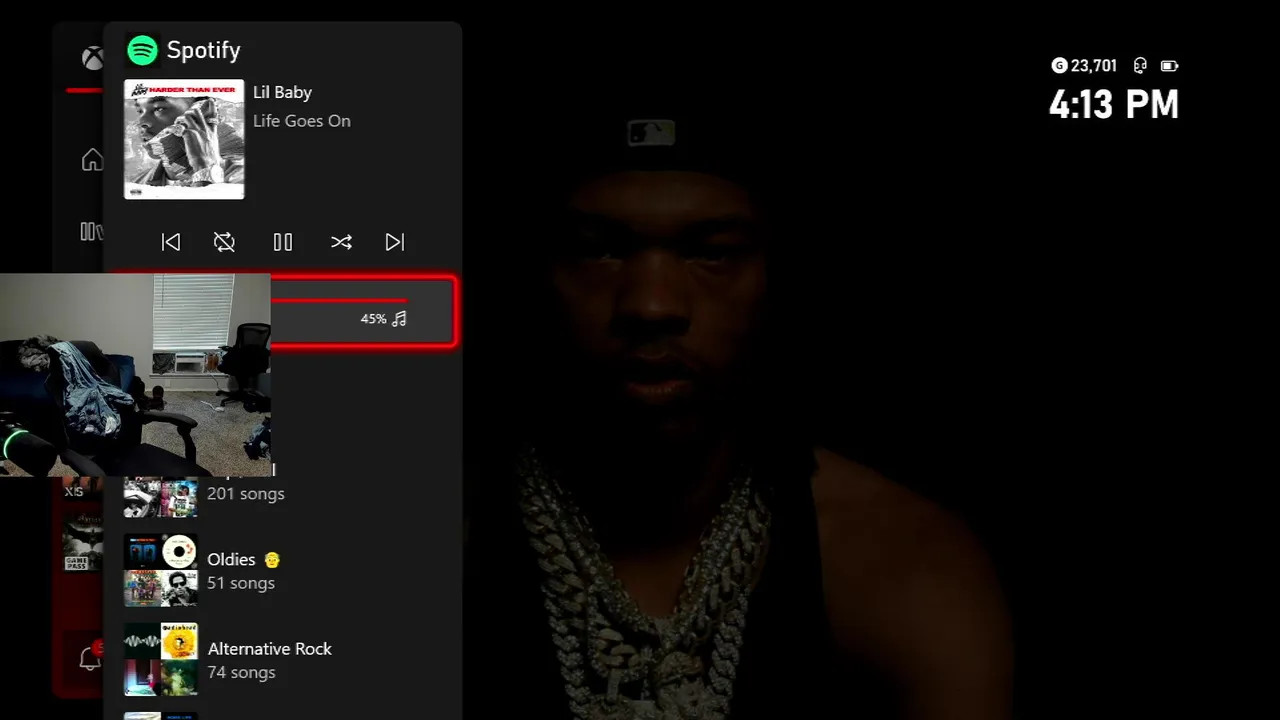Select the Lil Baby artist name
This screenshot has width=1280, height=720.
[282, 92]
